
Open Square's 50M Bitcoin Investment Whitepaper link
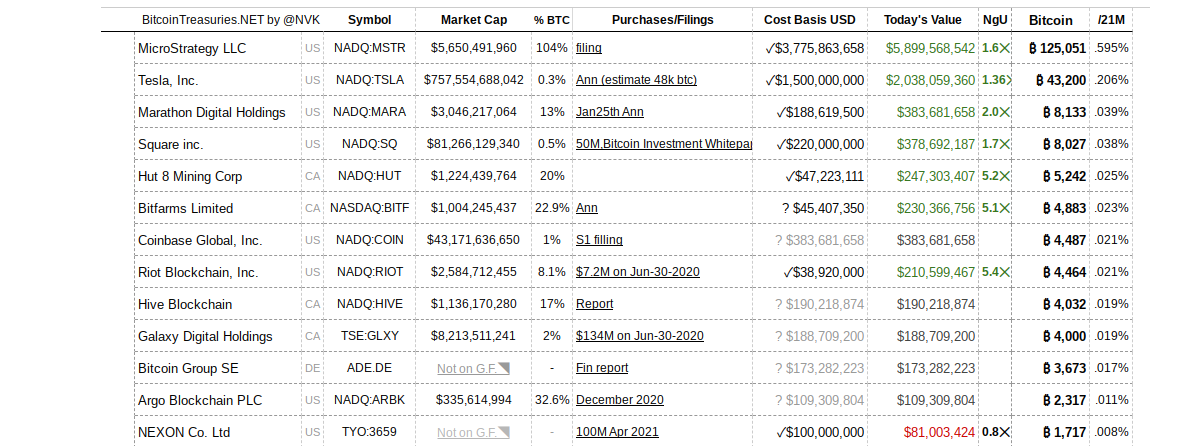coord(664,144)
